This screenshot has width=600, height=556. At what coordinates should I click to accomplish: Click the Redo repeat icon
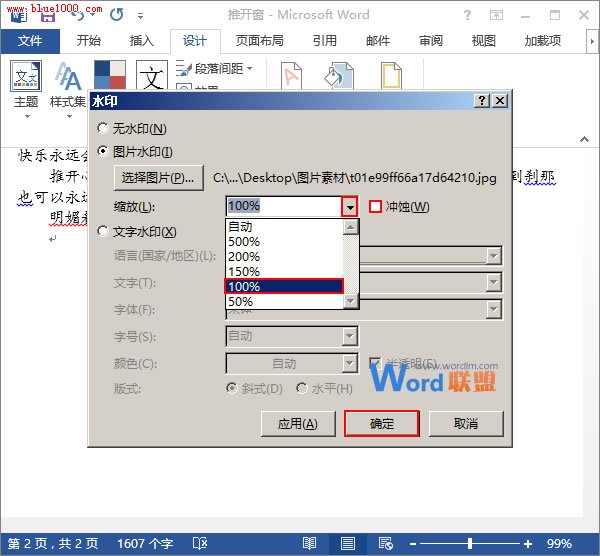(116, 15)
